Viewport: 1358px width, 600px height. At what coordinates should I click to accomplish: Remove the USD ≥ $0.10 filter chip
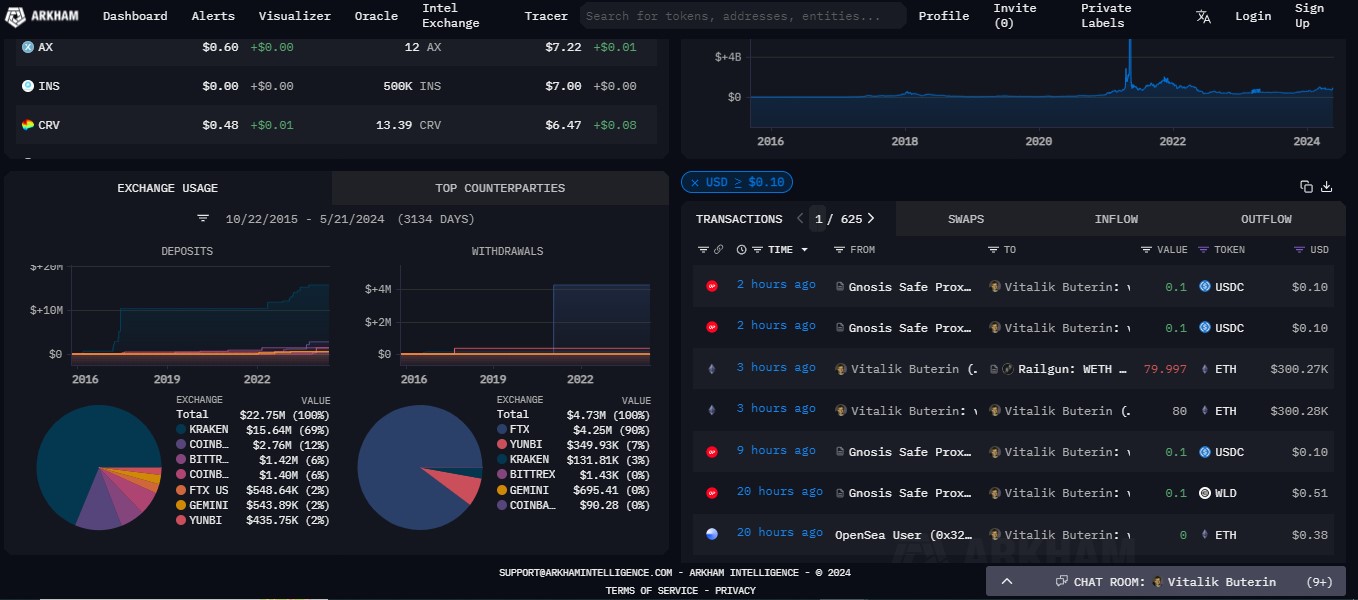(695, 182)
